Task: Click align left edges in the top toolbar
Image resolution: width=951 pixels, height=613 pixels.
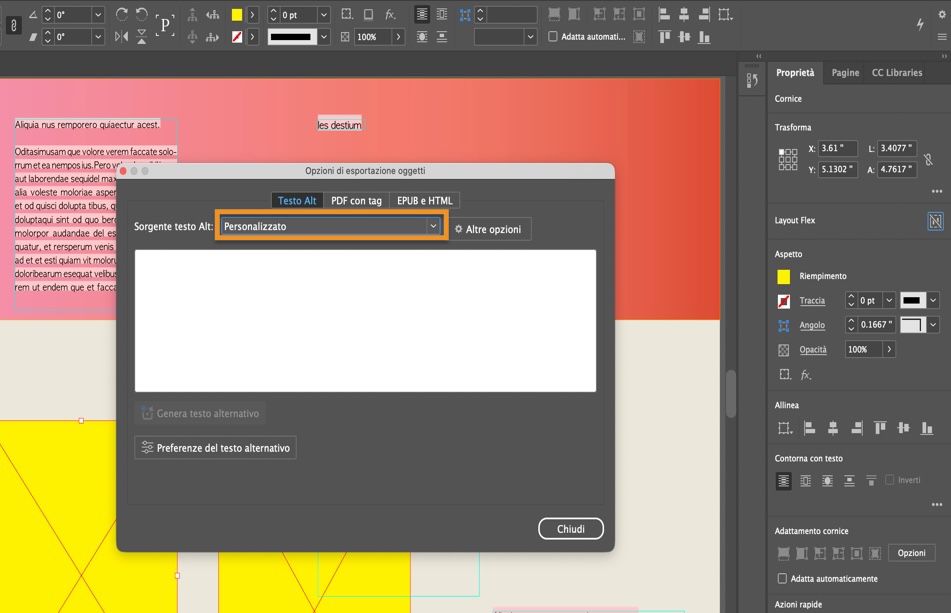Action: (x=664, y=15)
